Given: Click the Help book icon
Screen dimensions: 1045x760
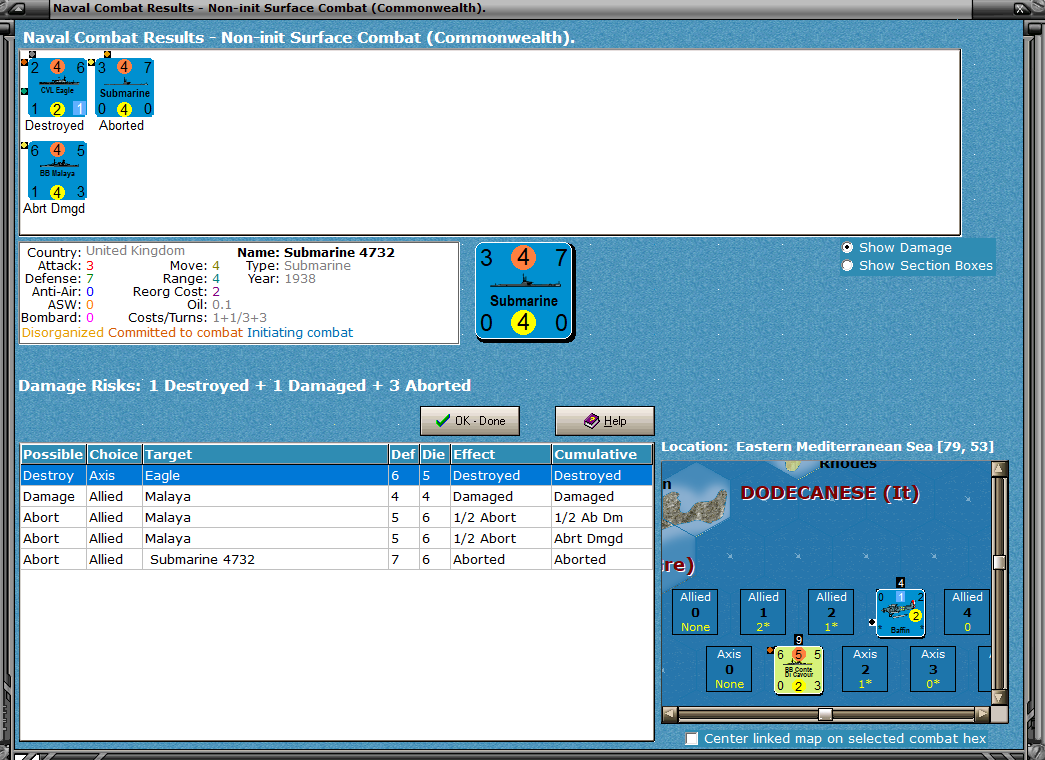Looking at the screenshot, I should point(591,421).
